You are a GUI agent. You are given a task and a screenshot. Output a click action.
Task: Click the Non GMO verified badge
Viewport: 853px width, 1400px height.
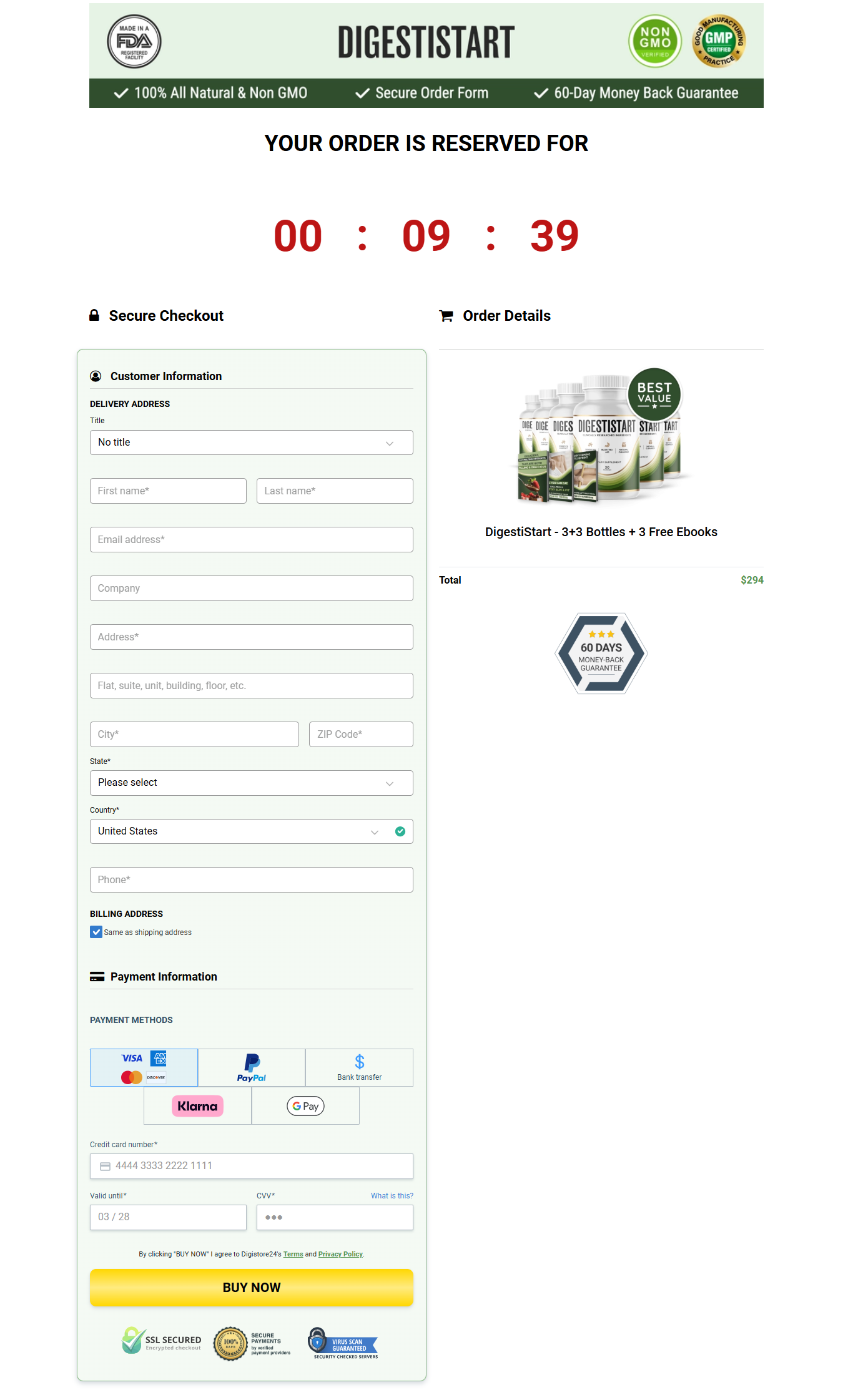pyautogui.click(x=655, y=41)
